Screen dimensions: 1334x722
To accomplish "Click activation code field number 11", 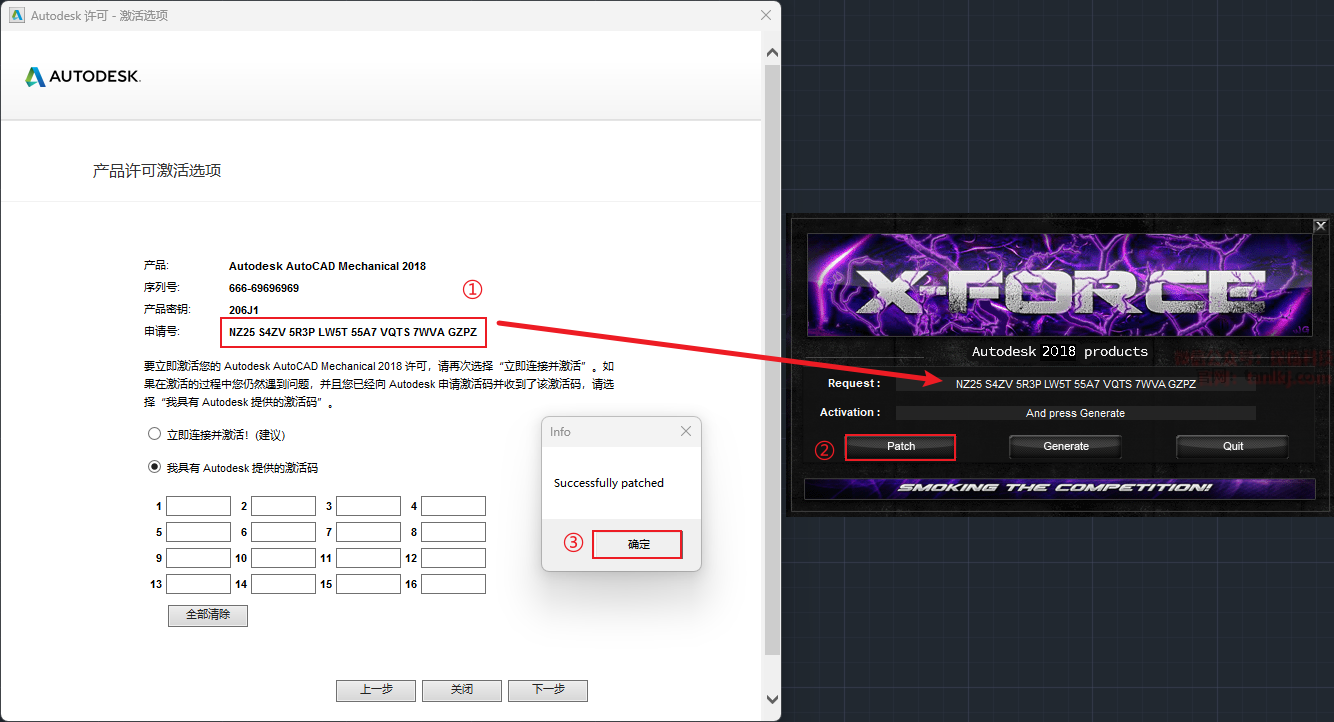I will point(368,558).
